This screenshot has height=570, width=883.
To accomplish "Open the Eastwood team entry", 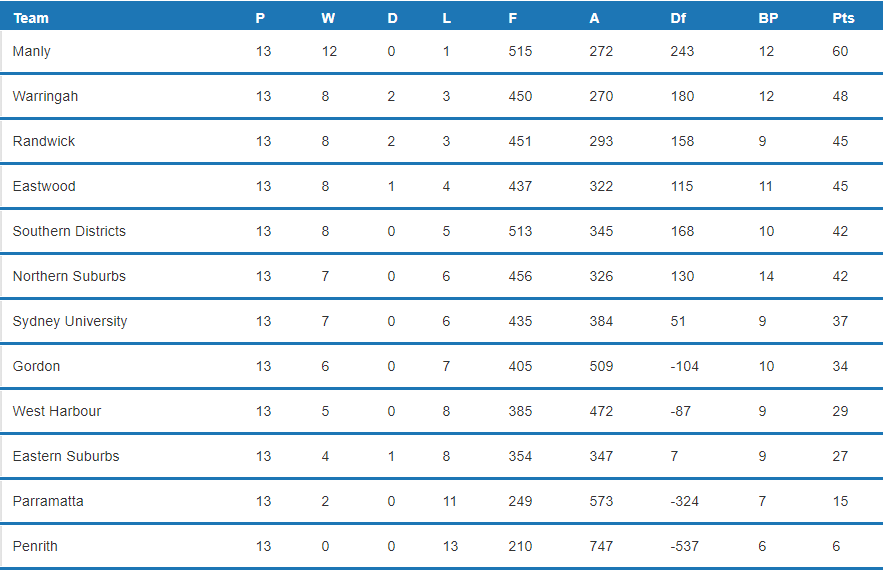I will [x=44, y=186].
